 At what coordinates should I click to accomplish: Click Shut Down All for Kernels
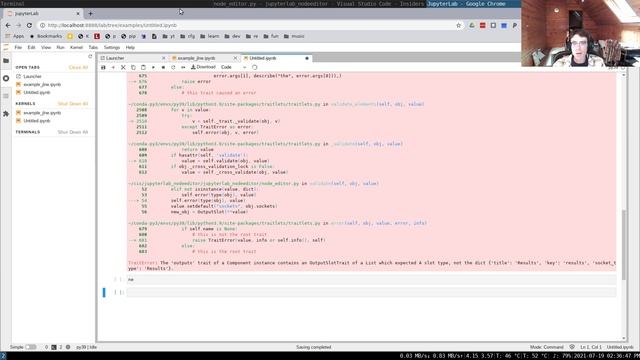[73, 104]
